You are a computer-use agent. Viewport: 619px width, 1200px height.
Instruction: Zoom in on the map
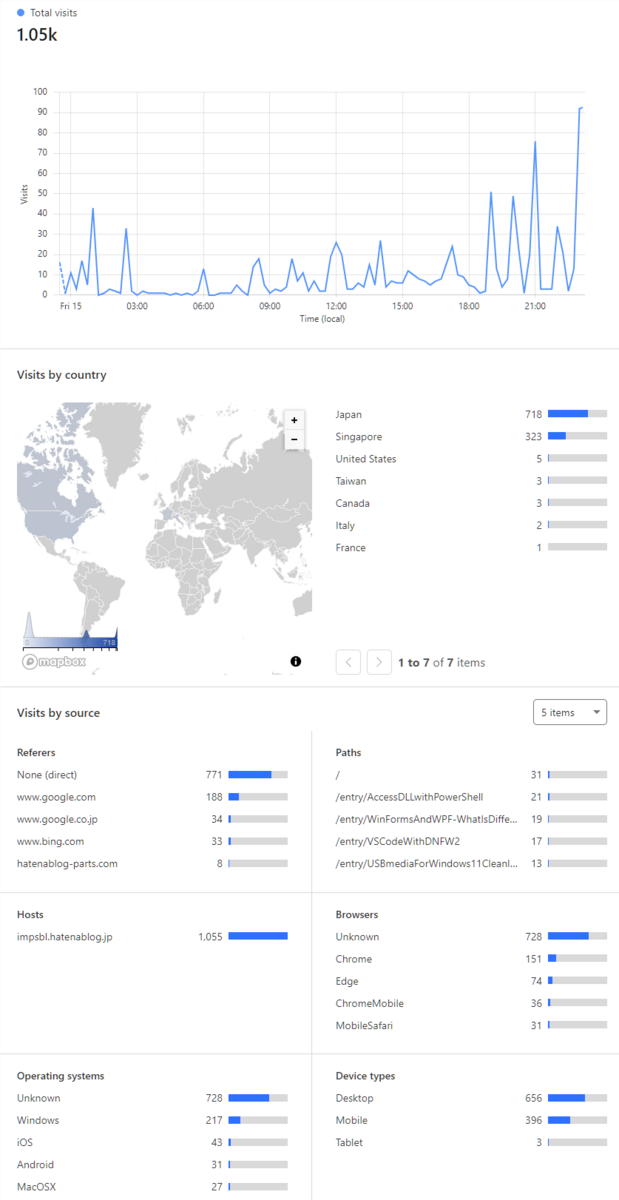(294, 421)
